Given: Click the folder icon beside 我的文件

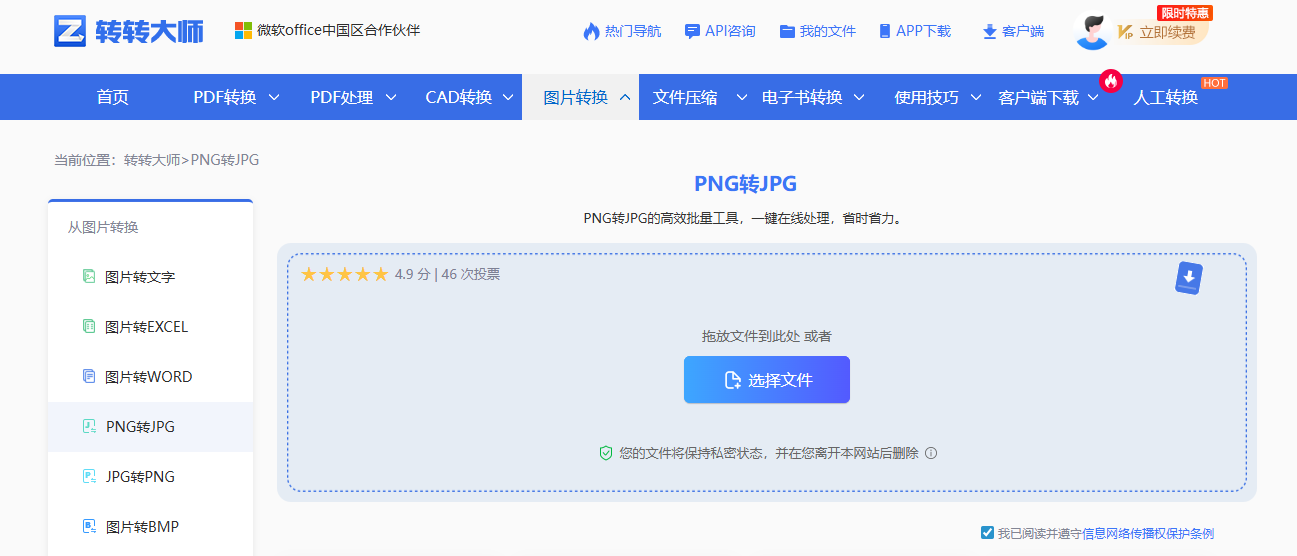Looking at the screenshot, I should point(787,31).
